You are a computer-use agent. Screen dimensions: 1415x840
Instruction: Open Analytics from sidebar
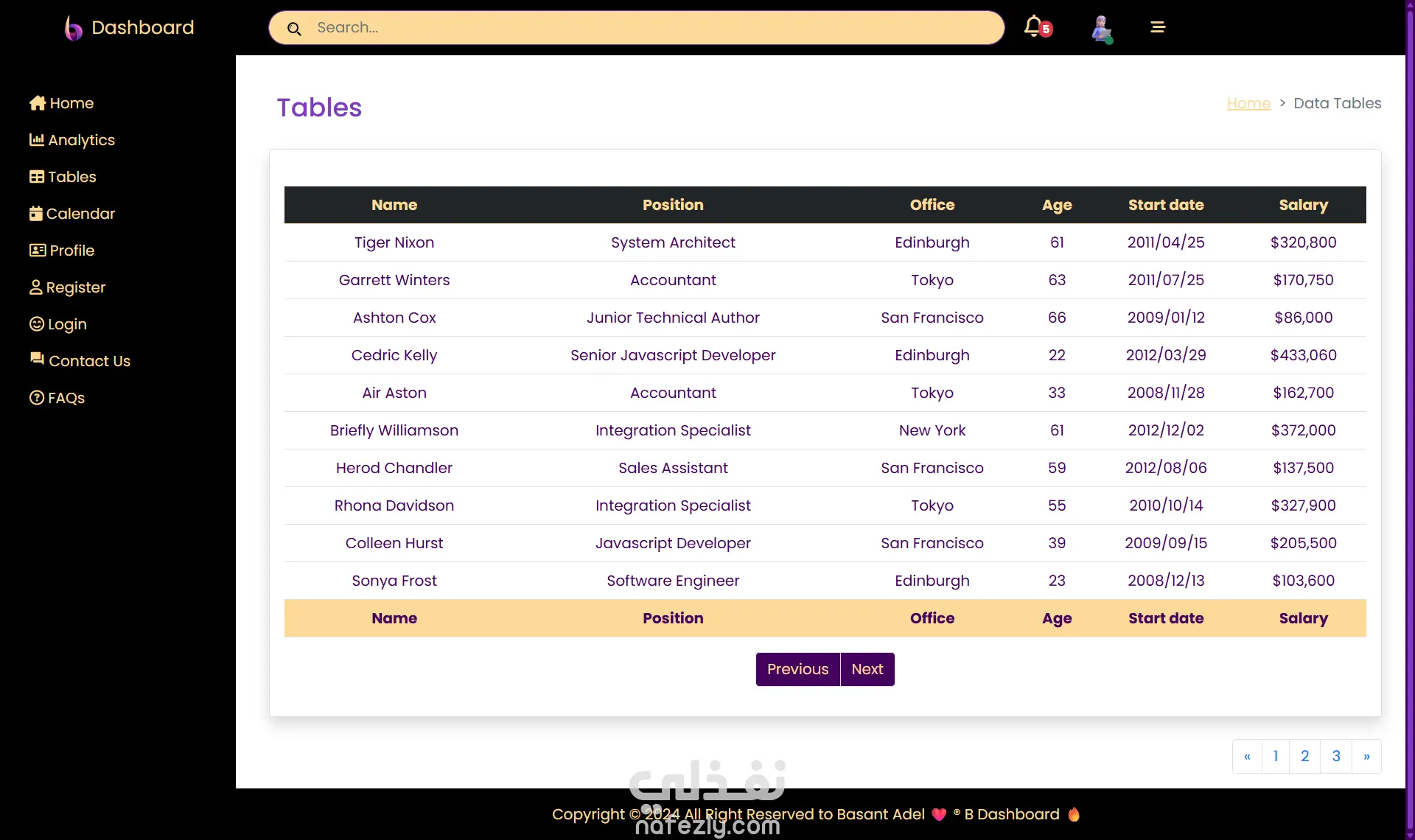click(x=72, y=140)
